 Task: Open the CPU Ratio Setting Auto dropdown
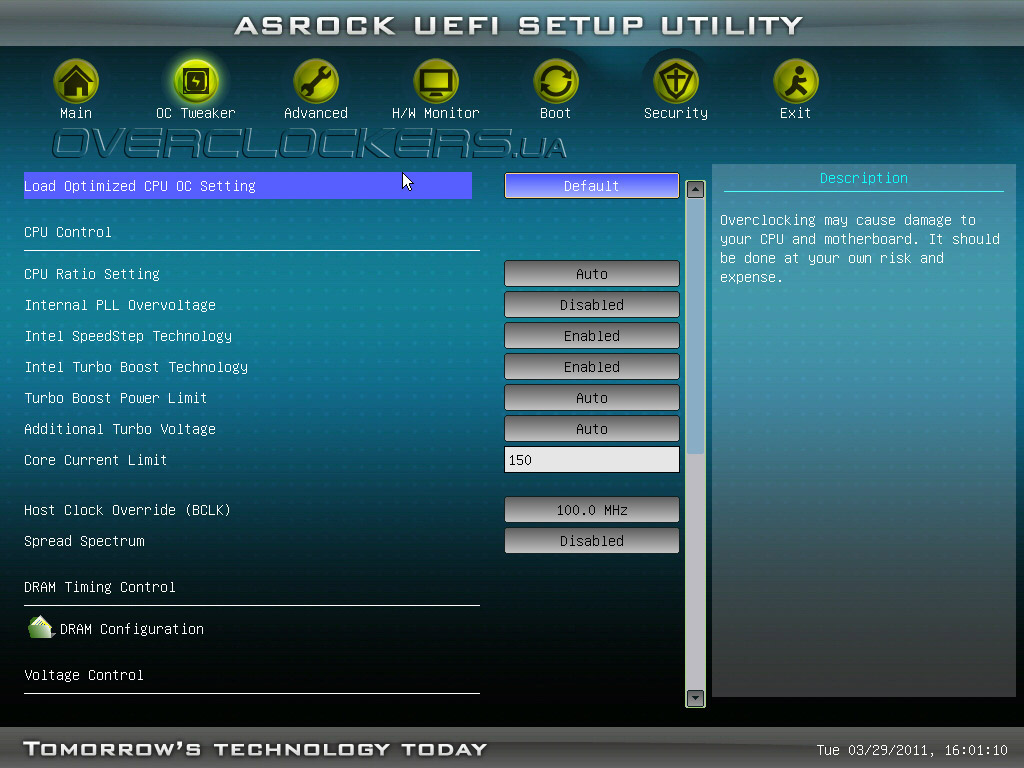592,274
